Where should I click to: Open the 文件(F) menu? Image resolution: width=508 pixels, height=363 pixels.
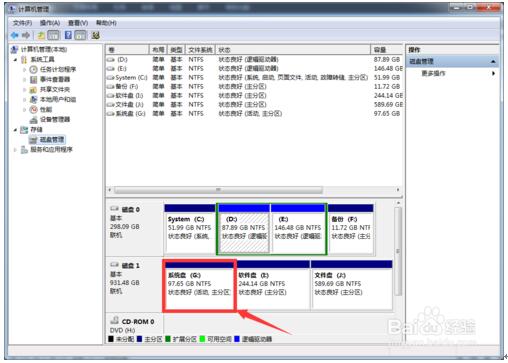click(x=23, y=23)
